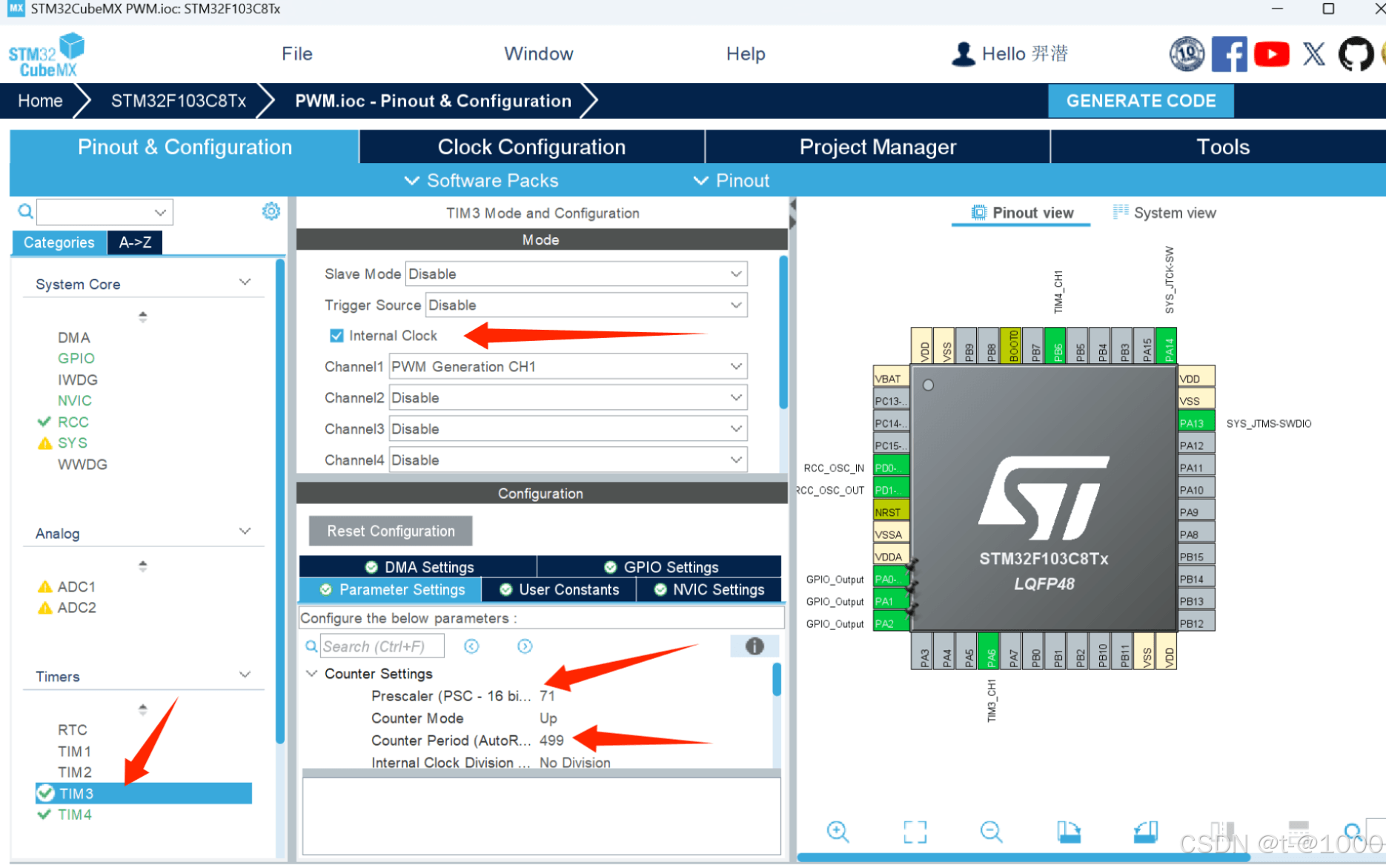
Task: Go to next parameter search result arrow
Action: (525, 646)
